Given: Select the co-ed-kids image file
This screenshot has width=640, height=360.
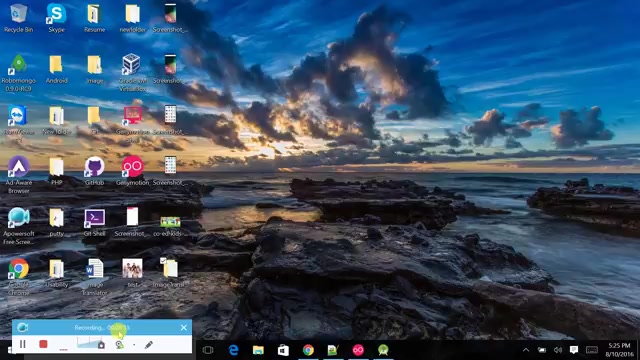Looking at the screenshot, I should click(x=170, y=226).
